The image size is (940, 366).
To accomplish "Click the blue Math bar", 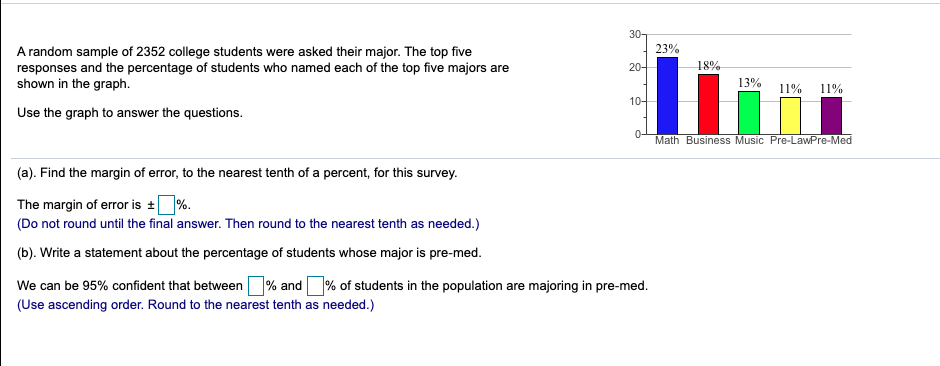I will click(667, 95).
